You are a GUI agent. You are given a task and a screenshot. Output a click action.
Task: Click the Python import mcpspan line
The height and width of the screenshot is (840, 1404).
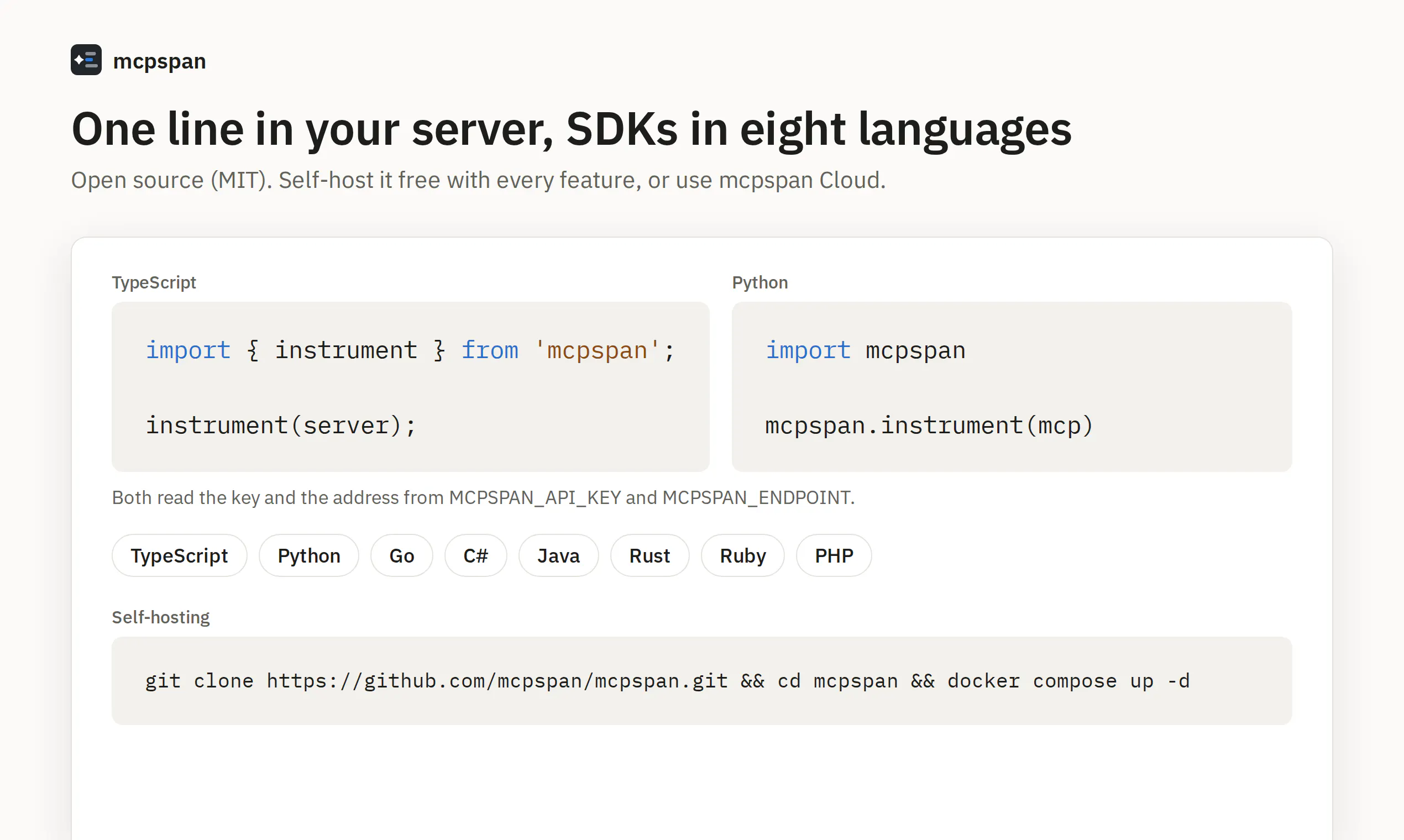pyautogui.click(x=866, y=350)
